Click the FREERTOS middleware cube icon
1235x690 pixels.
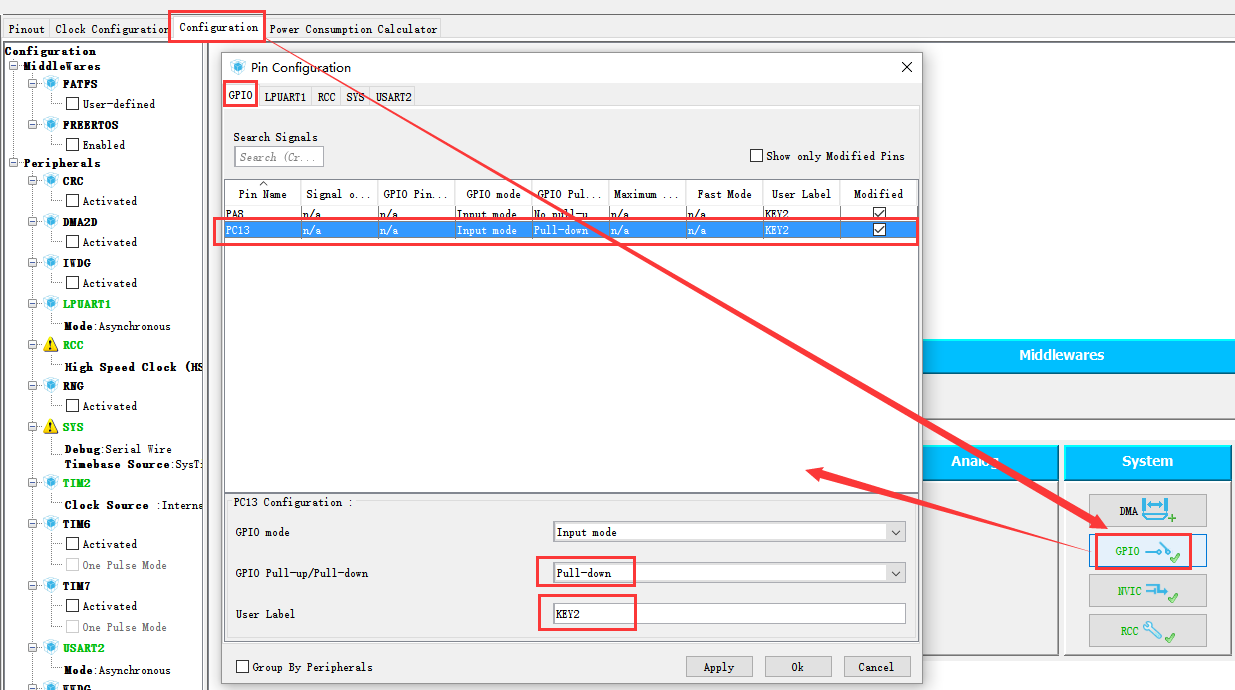click(49, 124)
